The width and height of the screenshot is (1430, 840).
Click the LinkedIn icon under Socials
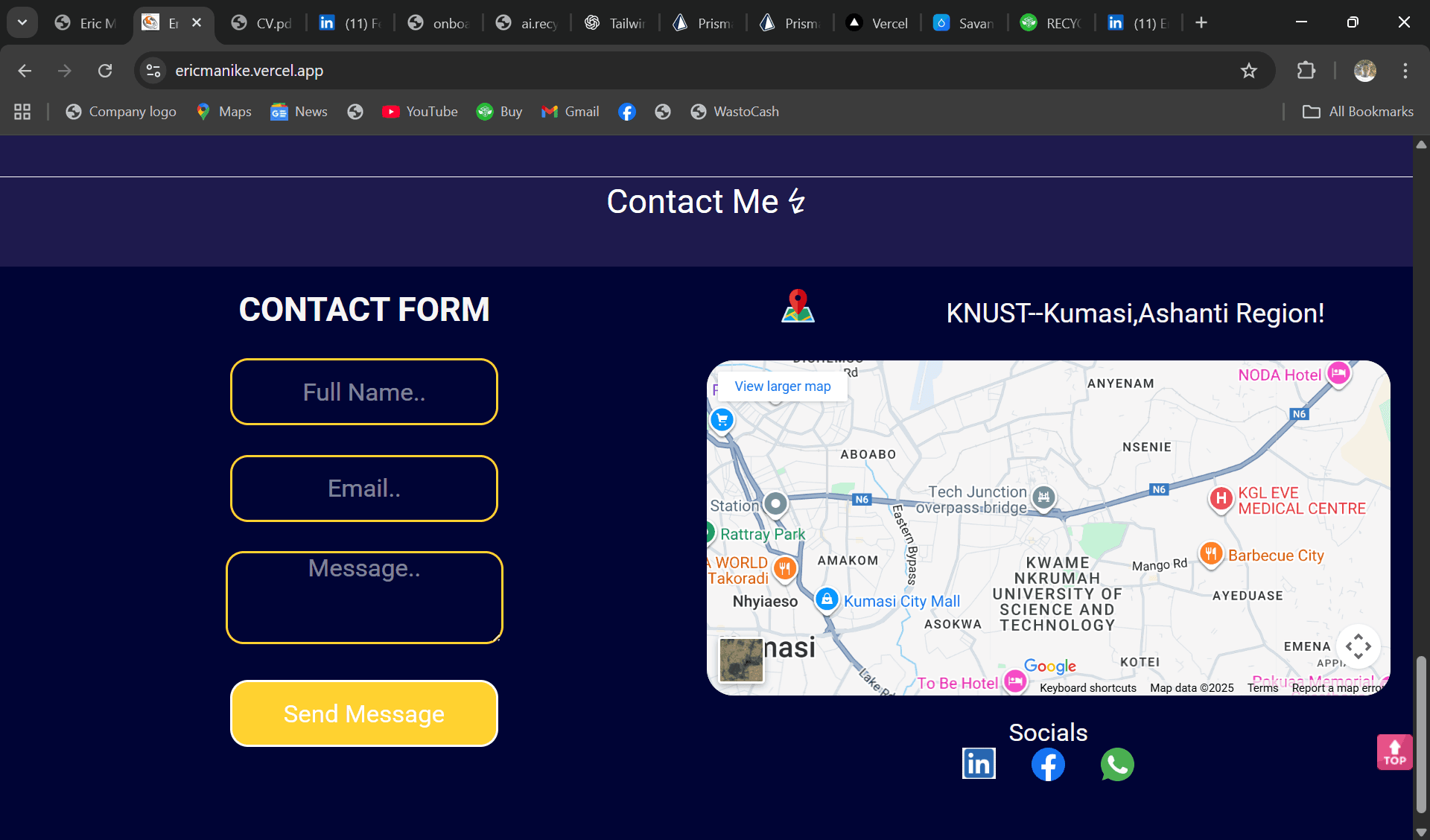click(978, 763)
